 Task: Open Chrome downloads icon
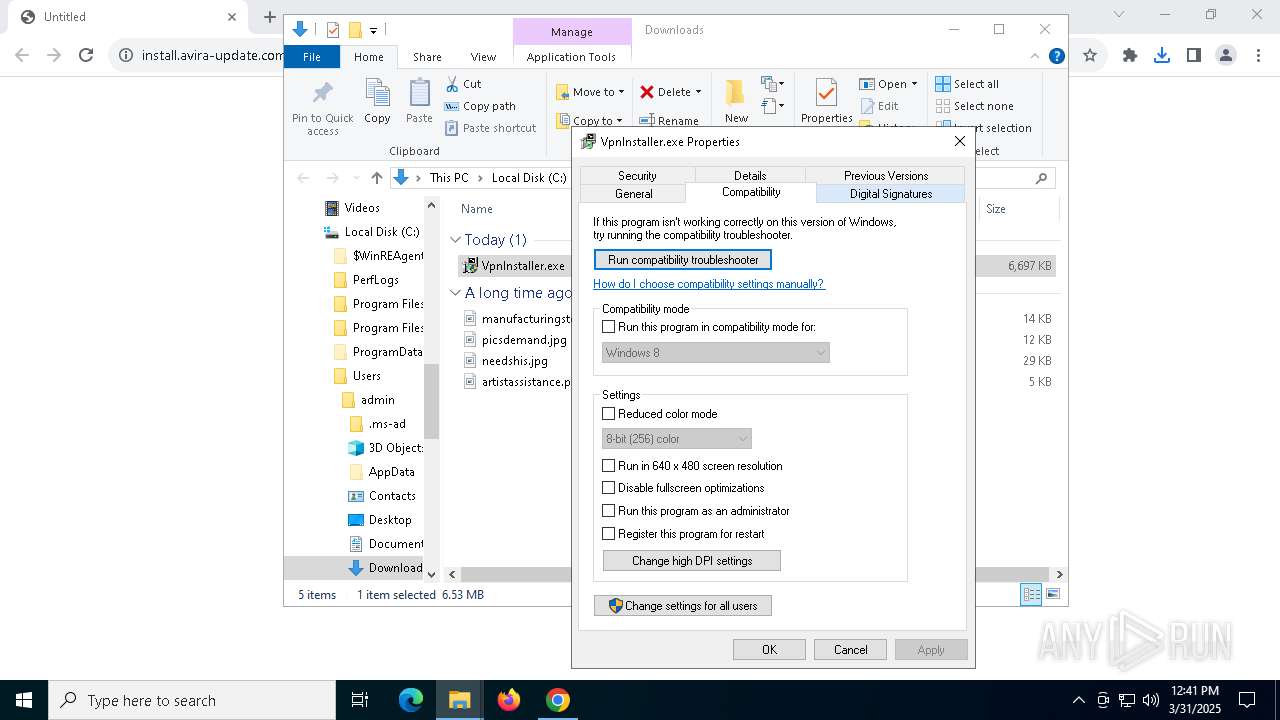coord(1162,56)
